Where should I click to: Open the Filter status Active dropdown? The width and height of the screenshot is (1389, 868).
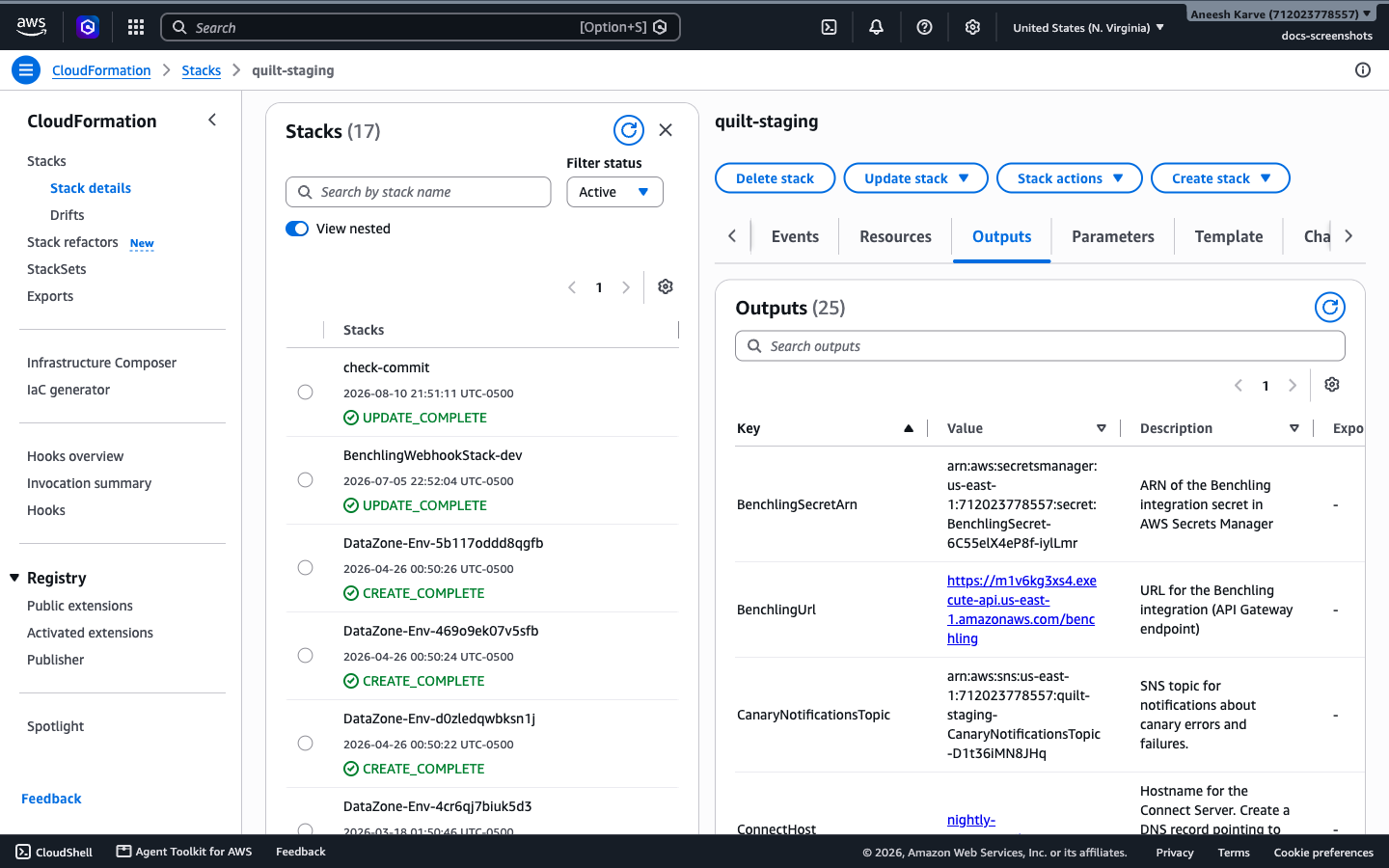click(x=614, y=192)
